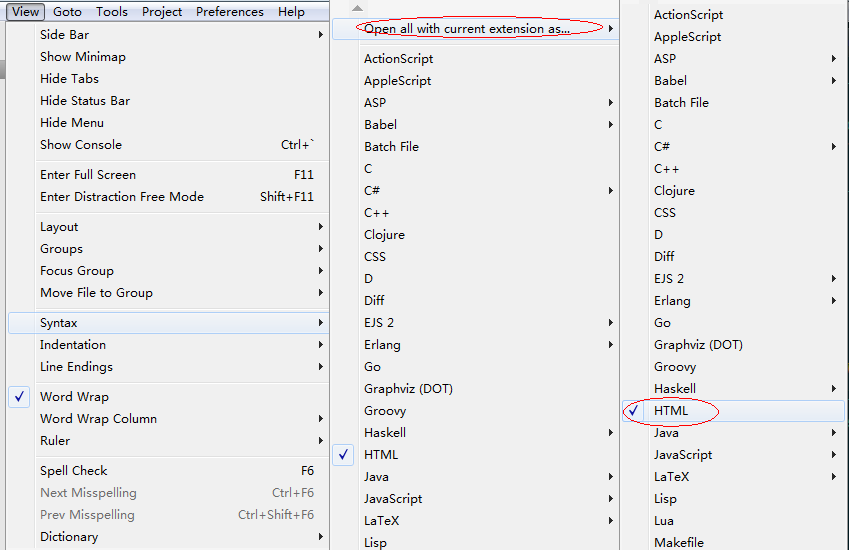Select CSS in the right submenu
Screen dimensions: 849x550
pyautogui.click(x=733, y=213)
